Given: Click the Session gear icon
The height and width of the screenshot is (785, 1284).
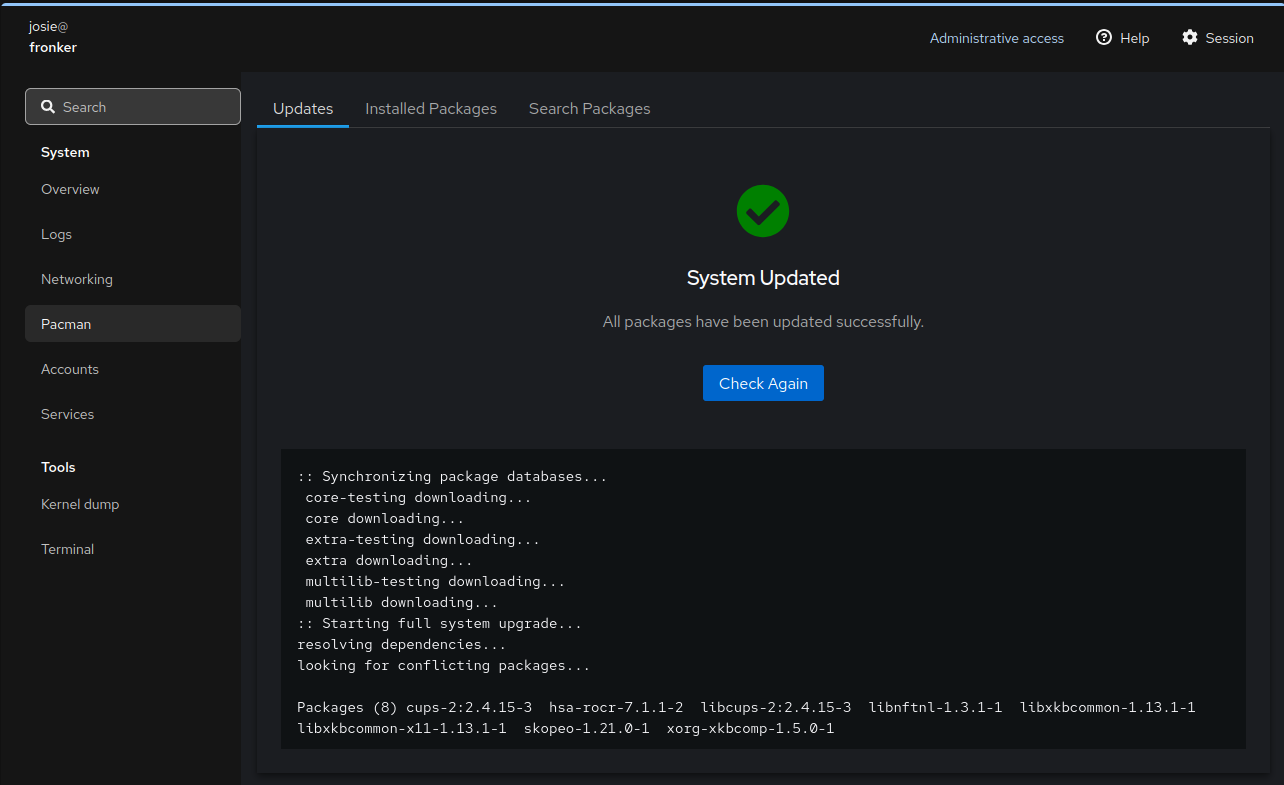Looking at the screenshot, I should [1189, 38].
